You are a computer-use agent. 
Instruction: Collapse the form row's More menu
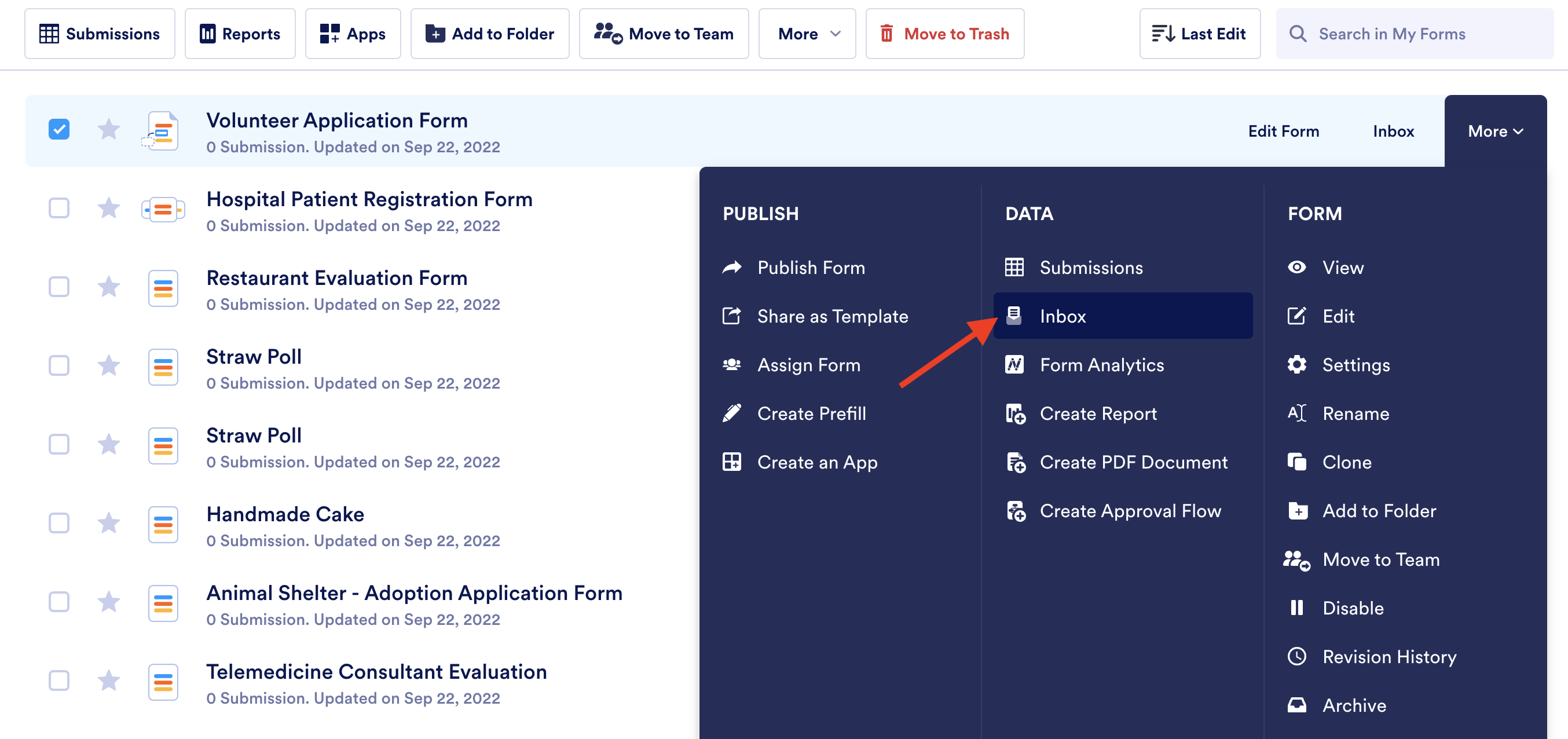pyautogui.click(x=1495, y=131)
